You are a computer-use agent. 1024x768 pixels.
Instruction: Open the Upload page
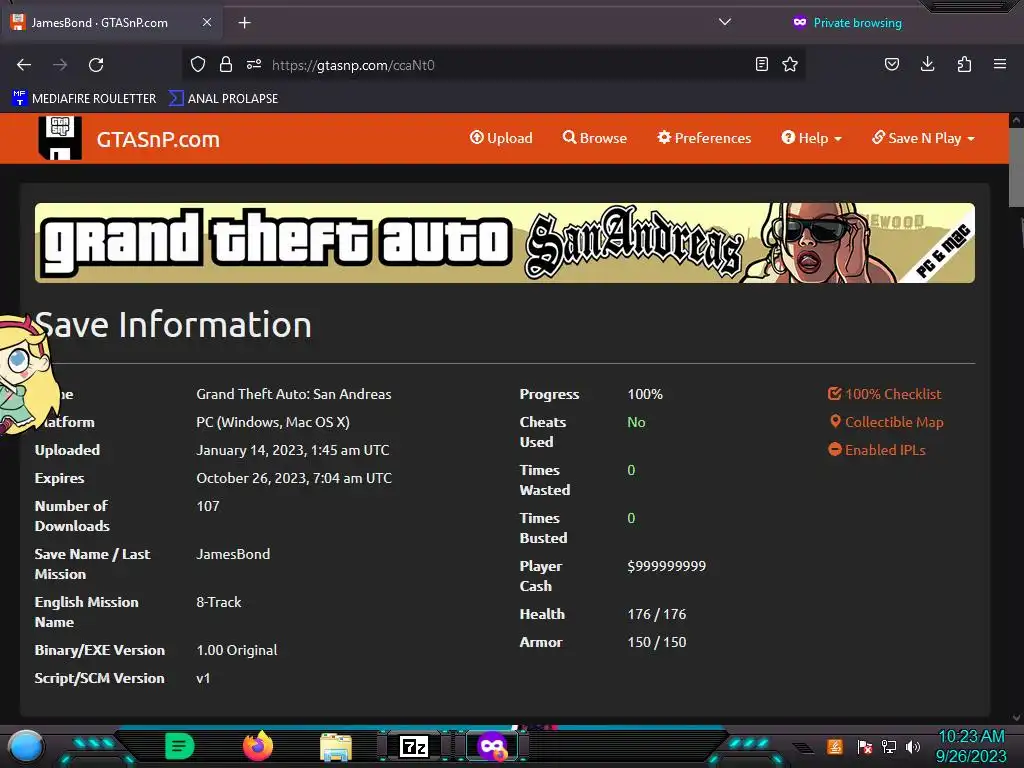(x=502, y=138)
